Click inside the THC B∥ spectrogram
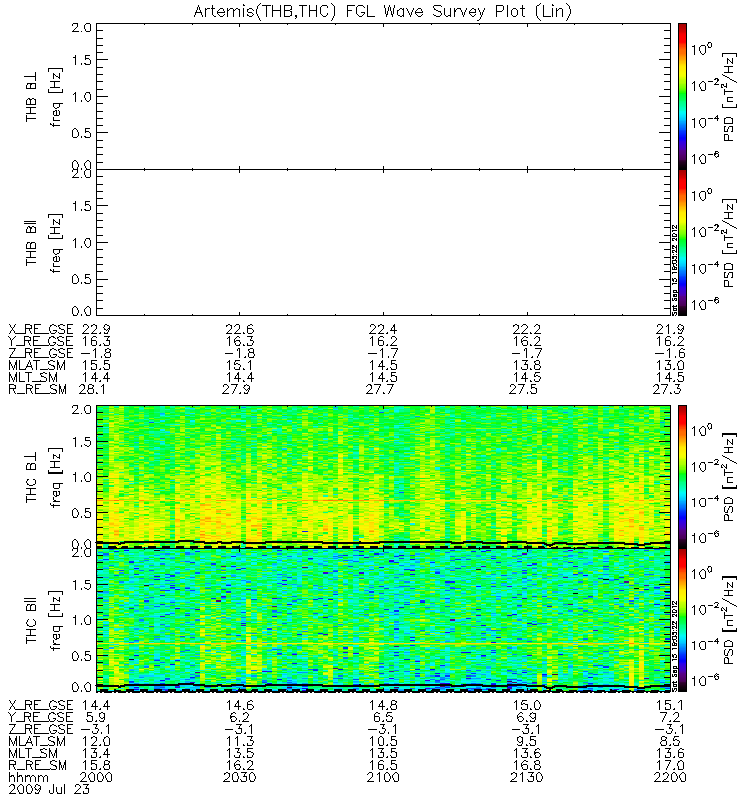750x800 pixels. click(x=383, y=620)
